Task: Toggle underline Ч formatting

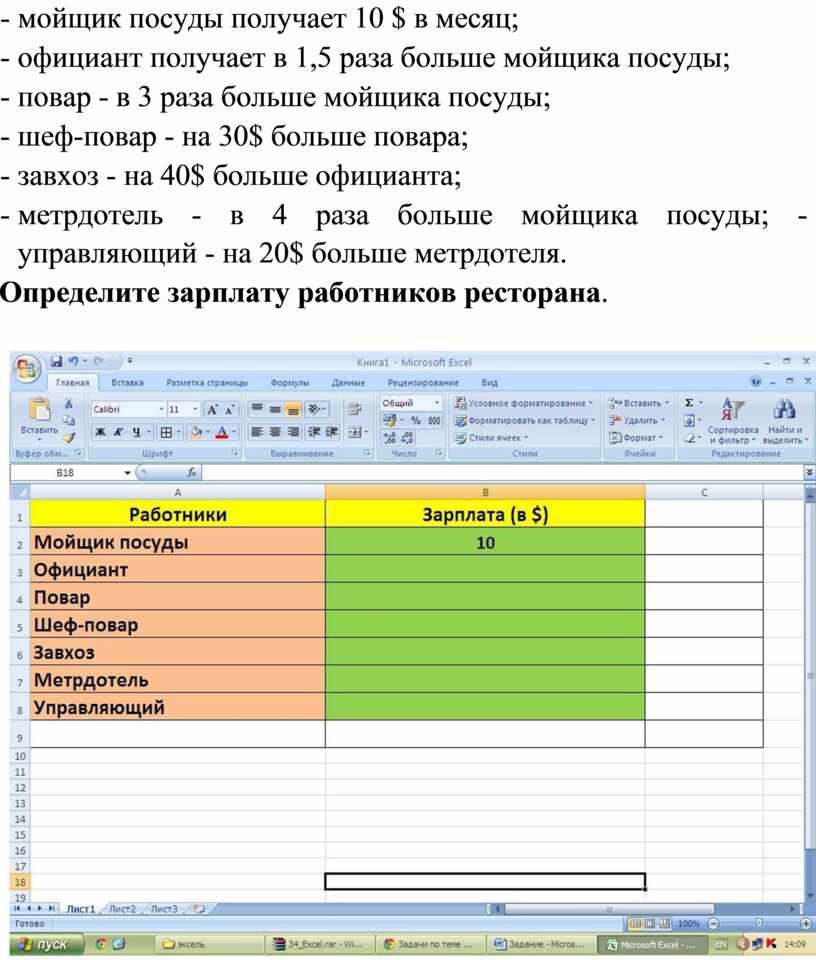Action: click(x=136, y=432)
